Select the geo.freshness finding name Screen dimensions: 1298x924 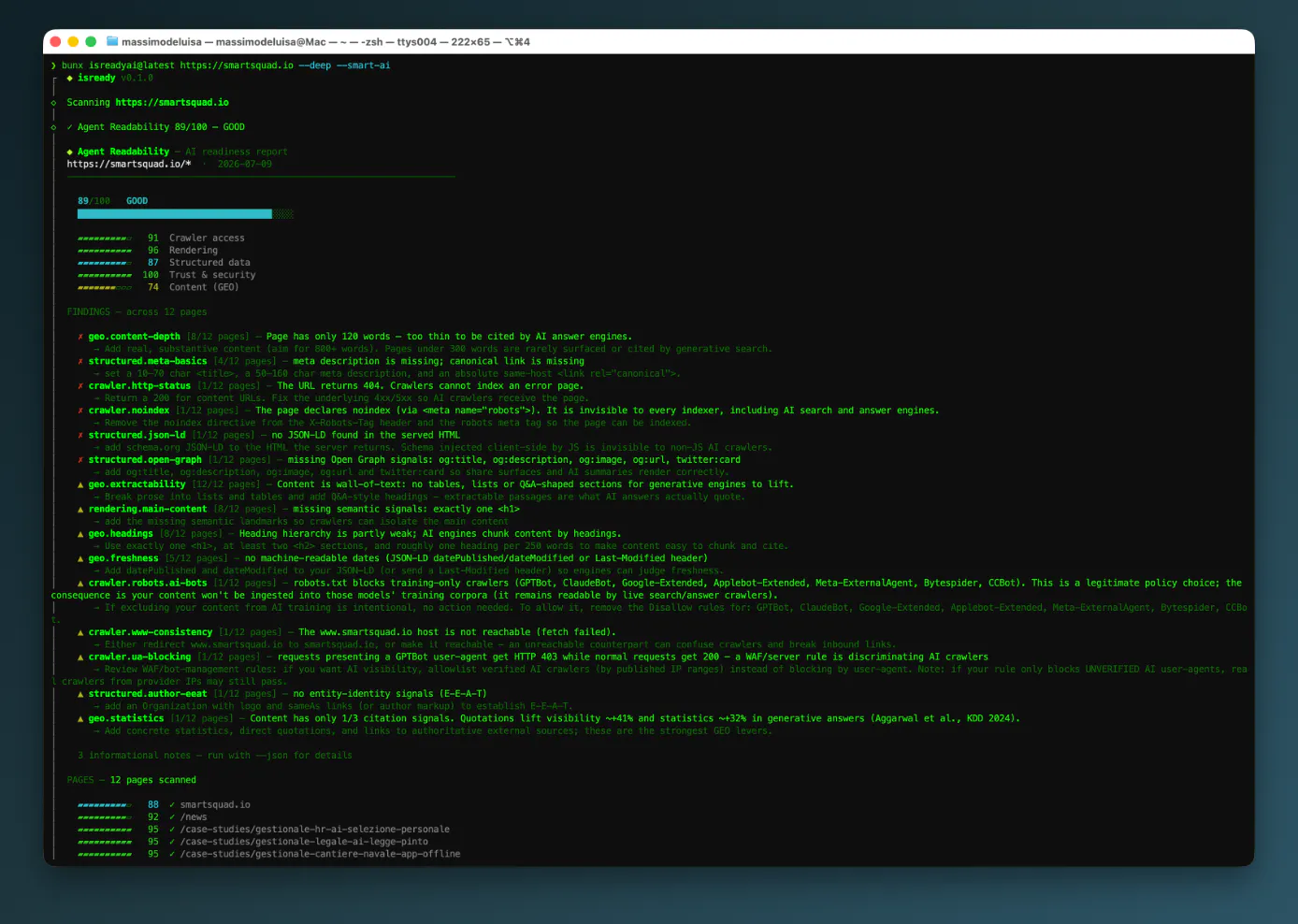123,558
